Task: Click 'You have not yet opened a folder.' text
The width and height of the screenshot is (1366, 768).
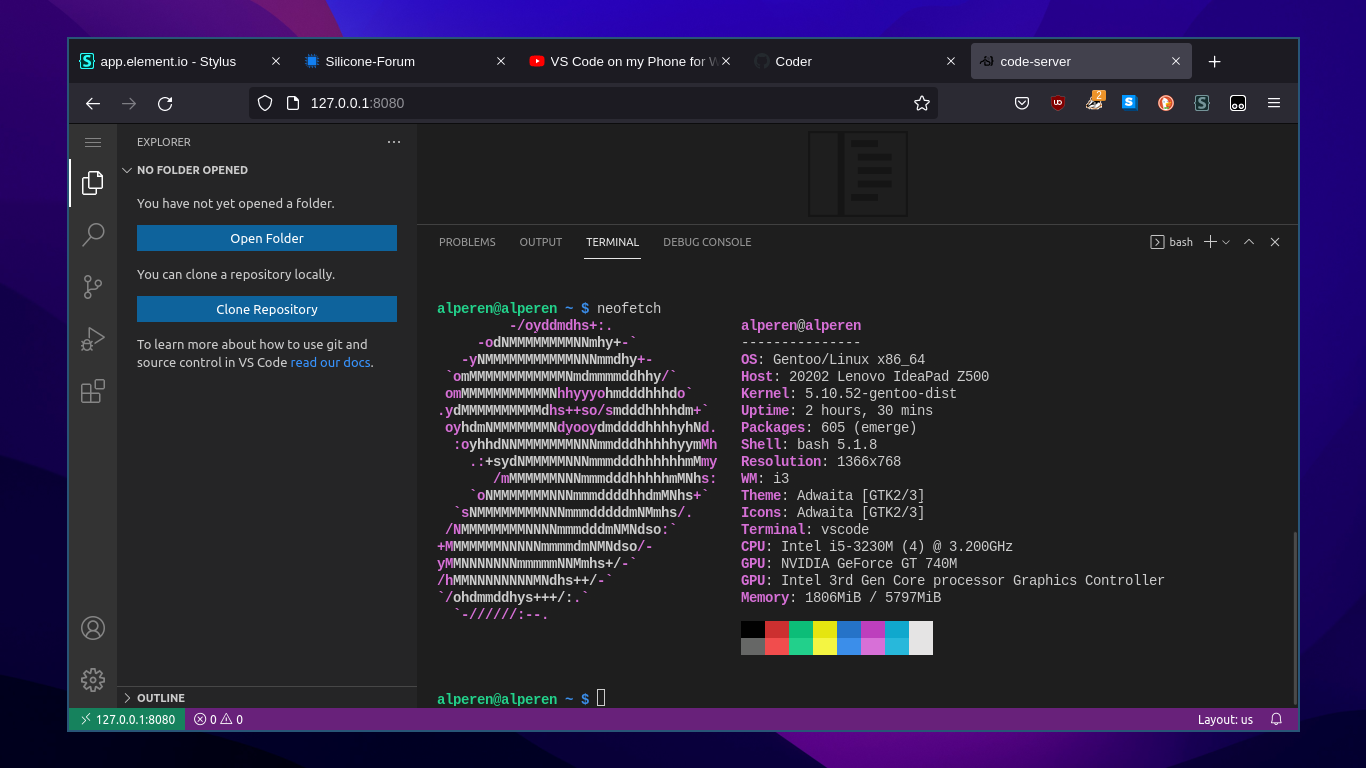Action: pyautogui.click(x=236, y=203)
